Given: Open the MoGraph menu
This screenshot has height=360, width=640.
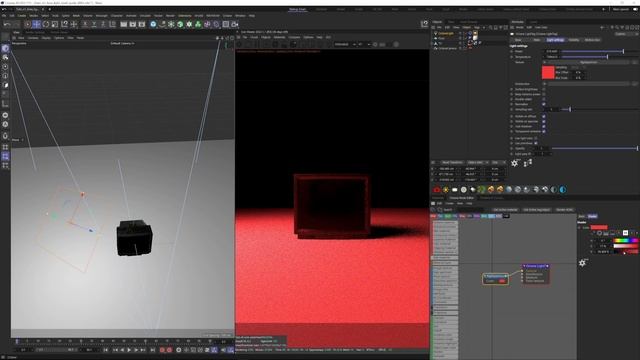Looking at the screenshot, I should pyautogui.click(x=102, y=16).
